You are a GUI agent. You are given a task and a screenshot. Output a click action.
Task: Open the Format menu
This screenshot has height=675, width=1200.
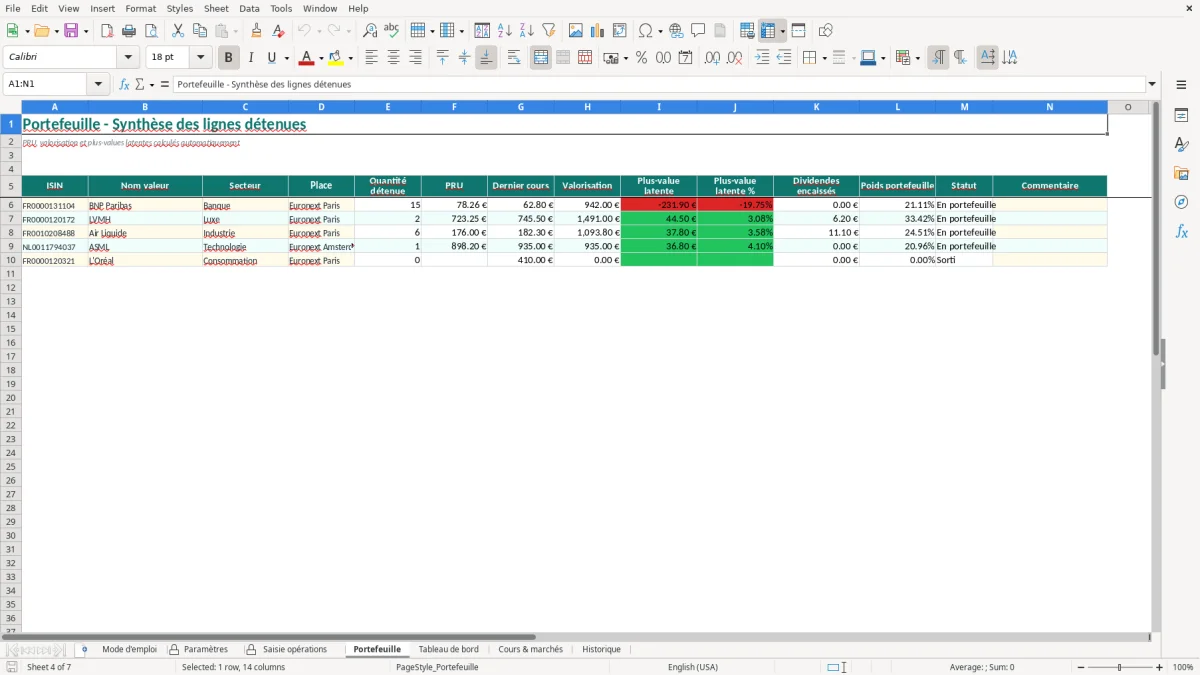pyautogui.click(x=141, y=8)
